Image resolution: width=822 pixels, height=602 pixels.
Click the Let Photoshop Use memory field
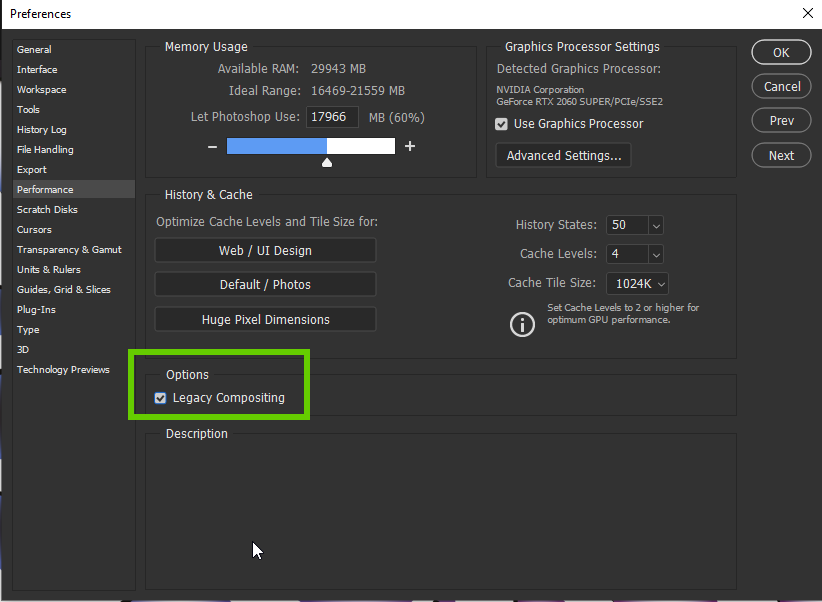point(332,116)
